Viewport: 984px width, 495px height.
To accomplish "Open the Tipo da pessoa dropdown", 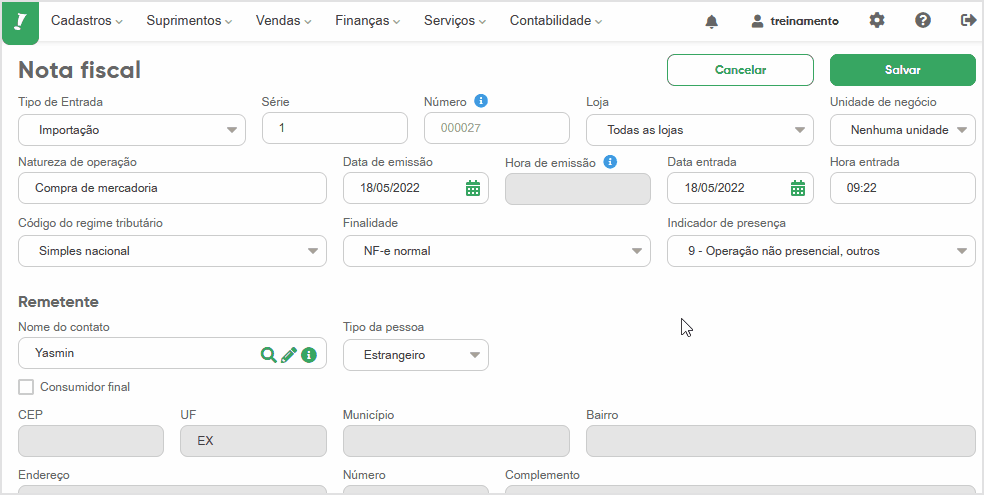I will [x=416, y=355].
